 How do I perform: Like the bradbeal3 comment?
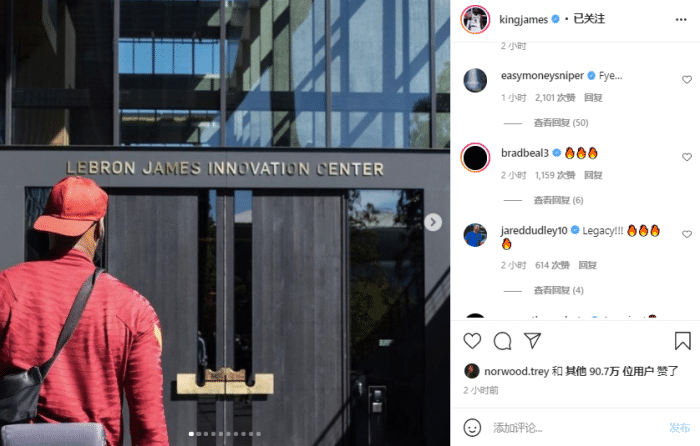(x=687, y=157)
